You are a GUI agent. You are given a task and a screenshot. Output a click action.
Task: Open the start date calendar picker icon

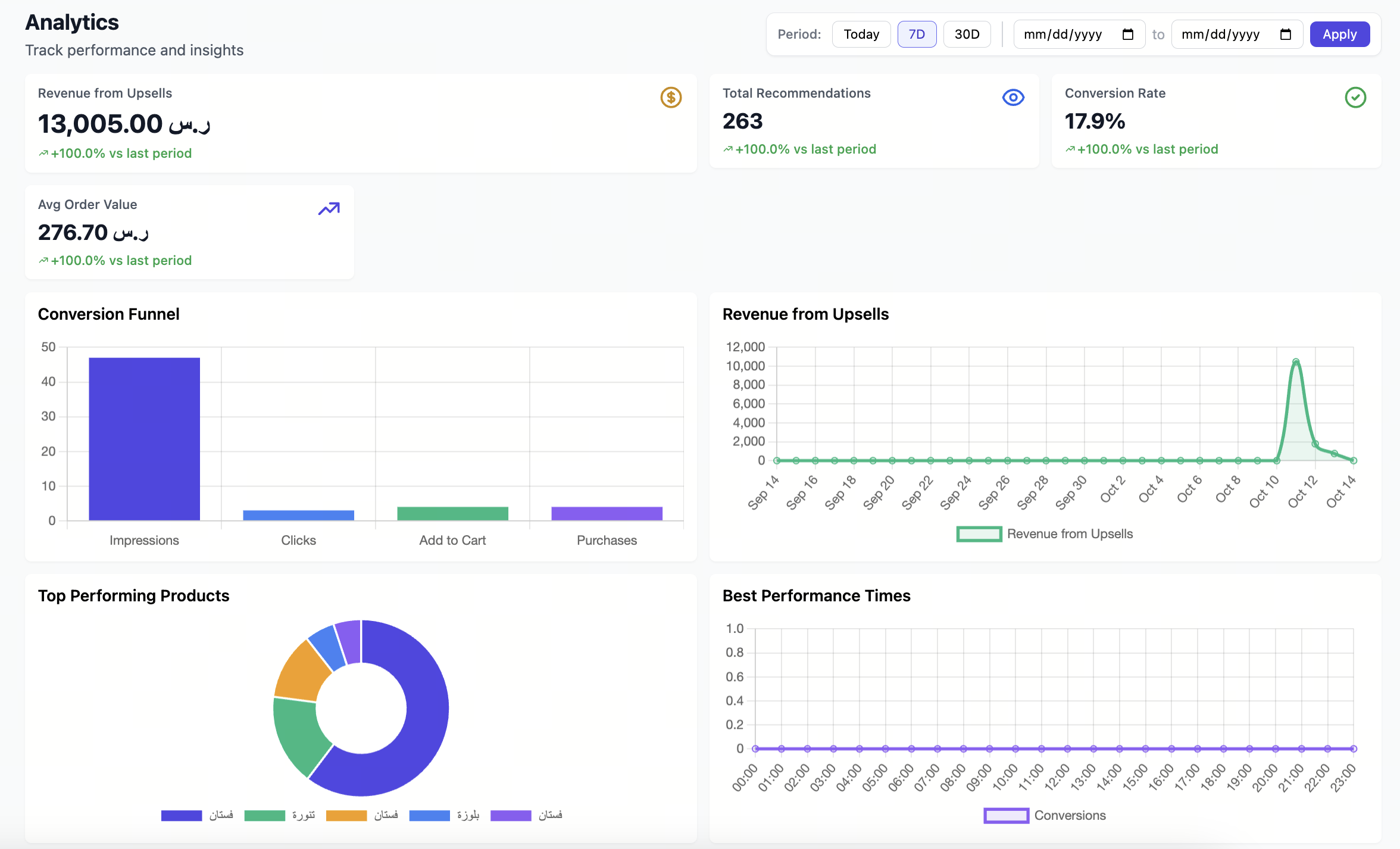[x=1127, y=35]
